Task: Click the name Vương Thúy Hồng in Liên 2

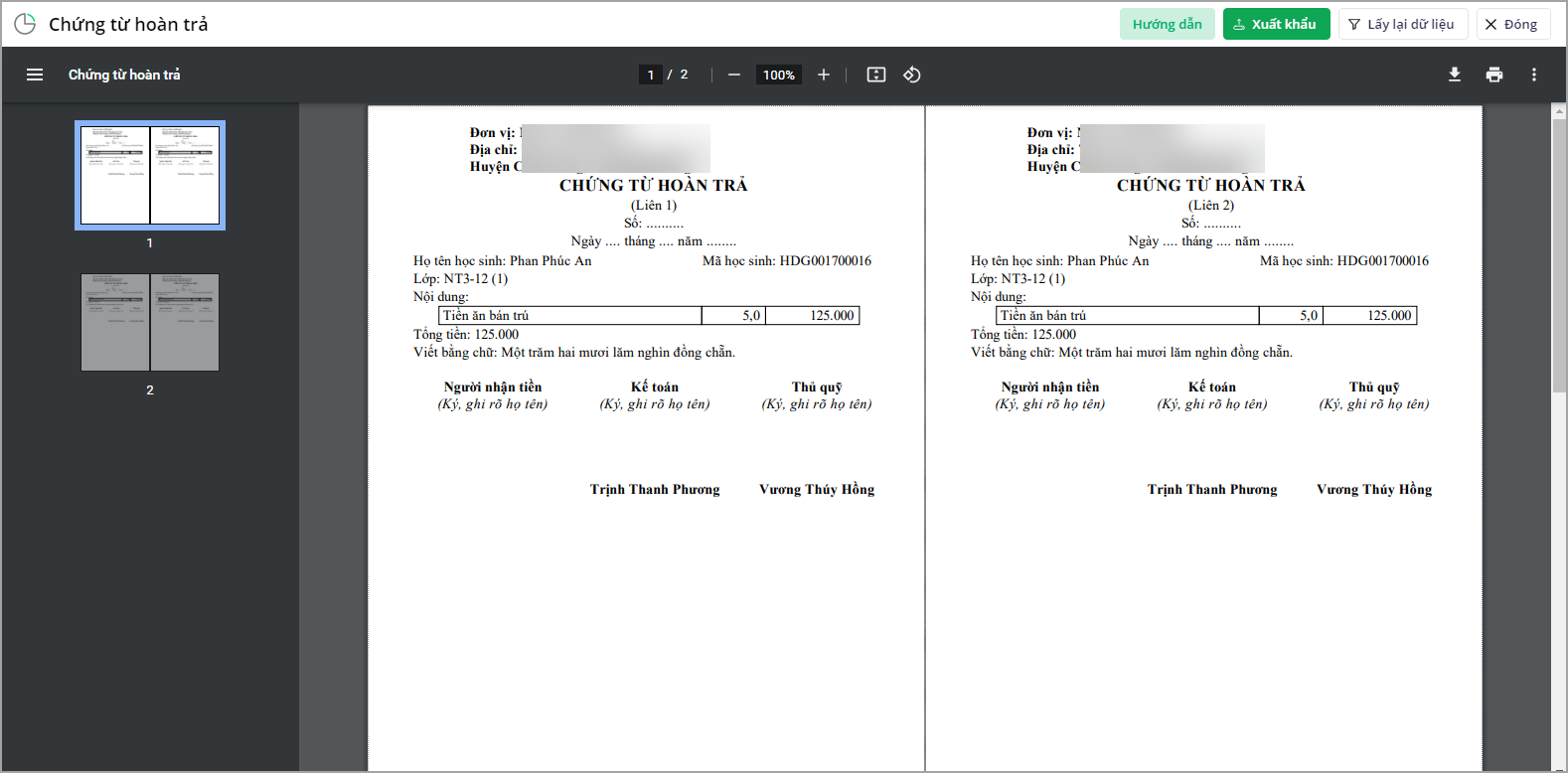Action: coord(1374,490)
